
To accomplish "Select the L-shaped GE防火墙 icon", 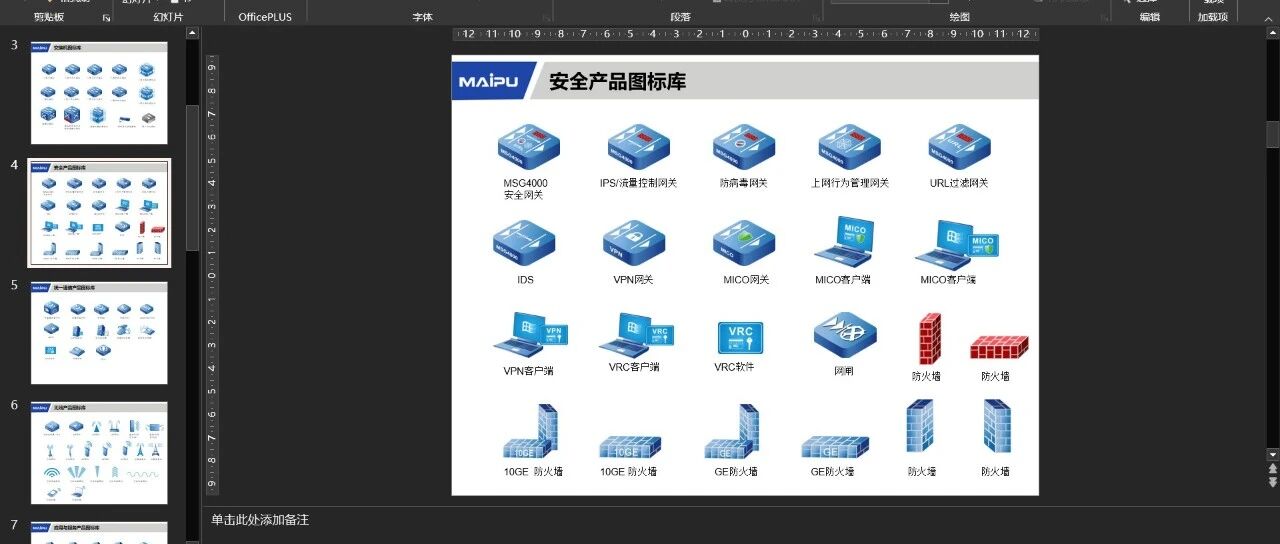I will click(x=732, y=431).
